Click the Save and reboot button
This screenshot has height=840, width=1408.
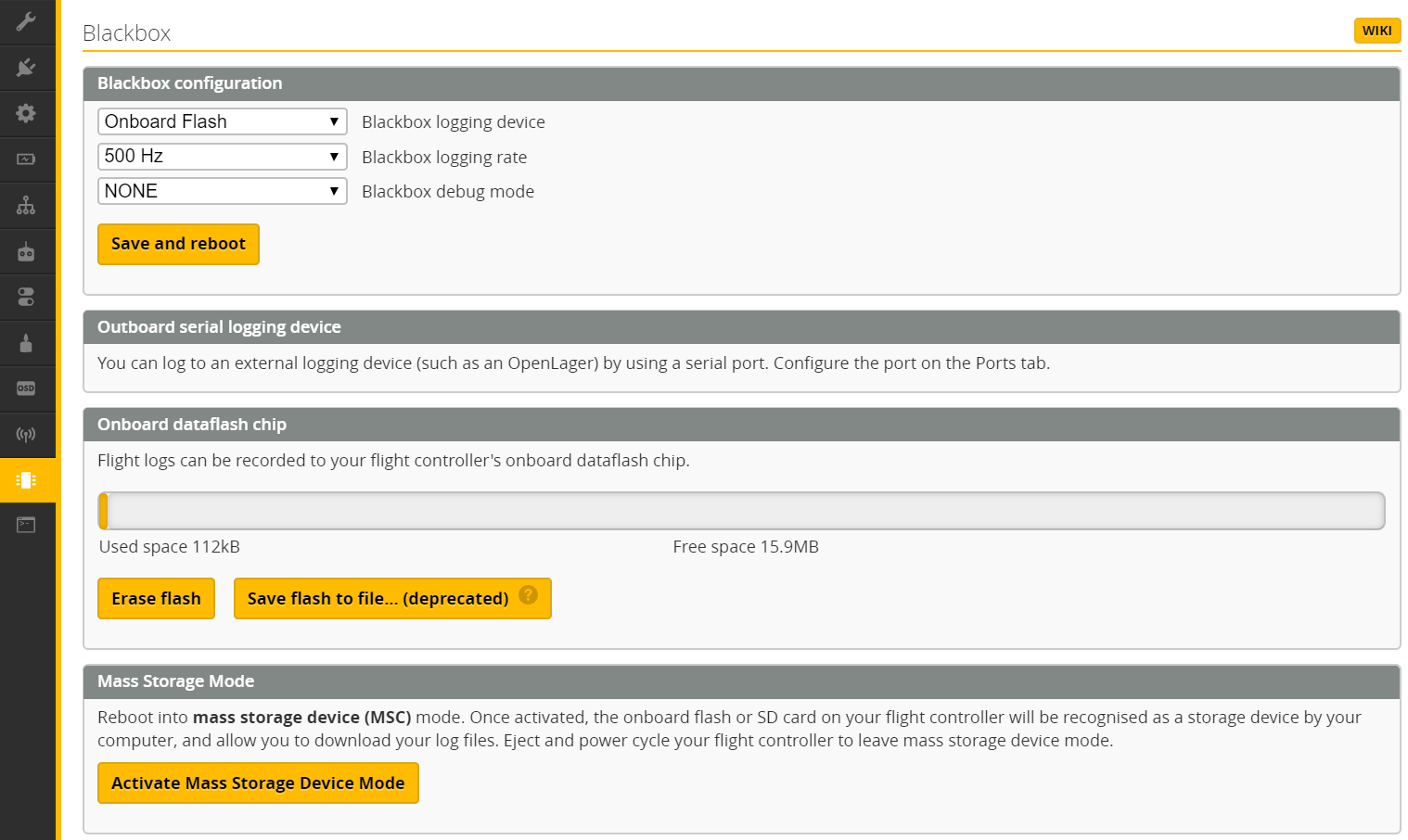coord(178,244)
